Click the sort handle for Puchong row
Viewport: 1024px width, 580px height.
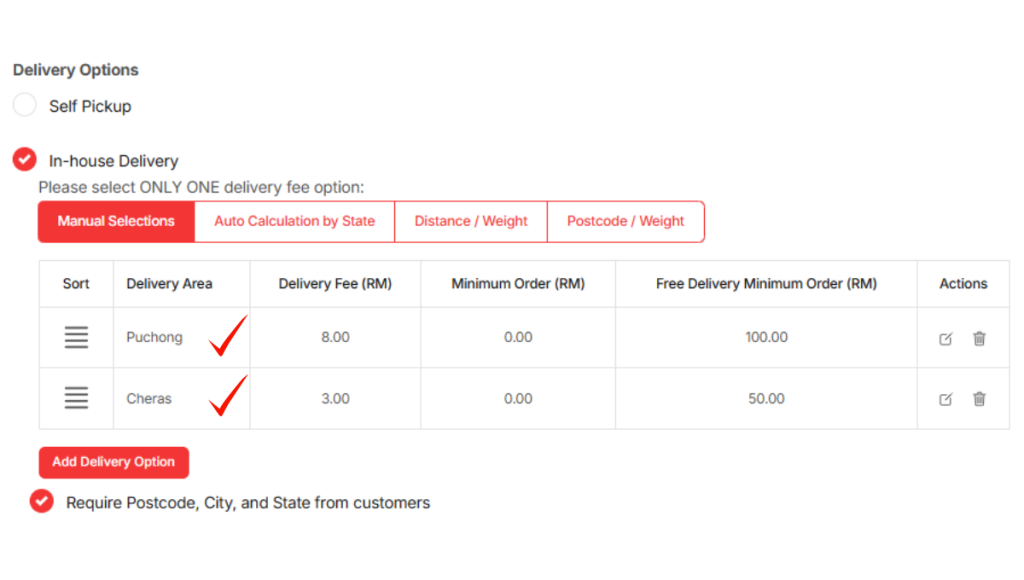click(76, 338)
